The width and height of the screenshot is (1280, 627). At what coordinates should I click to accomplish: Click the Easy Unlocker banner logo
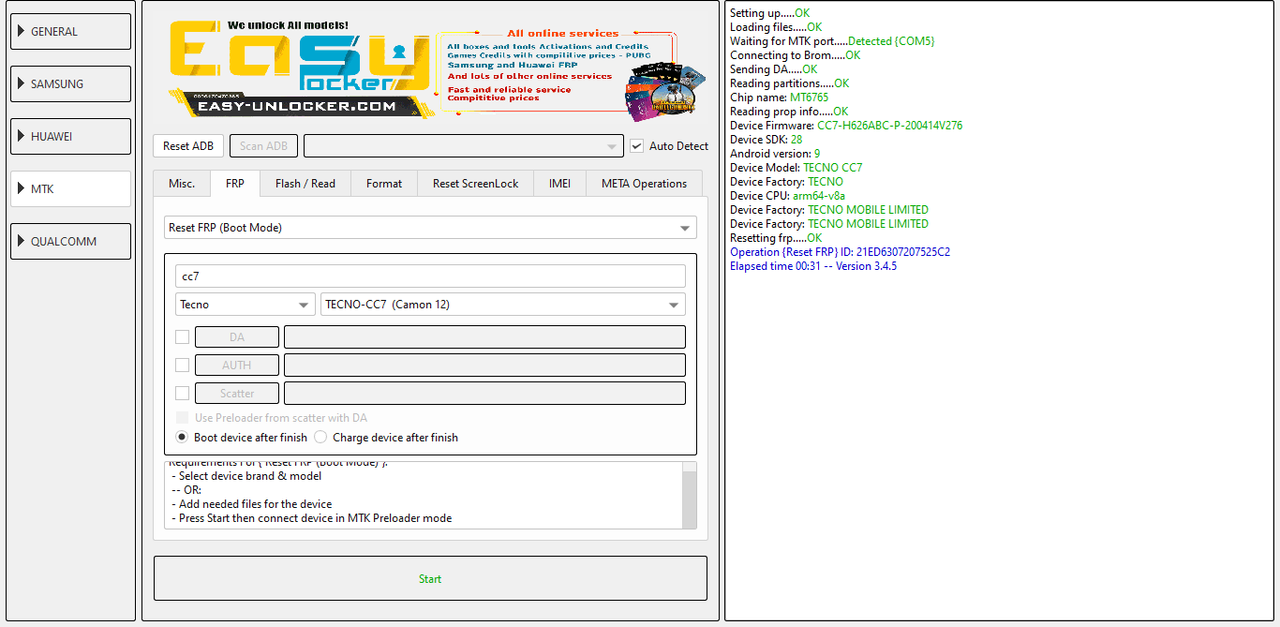pos(300,67)
